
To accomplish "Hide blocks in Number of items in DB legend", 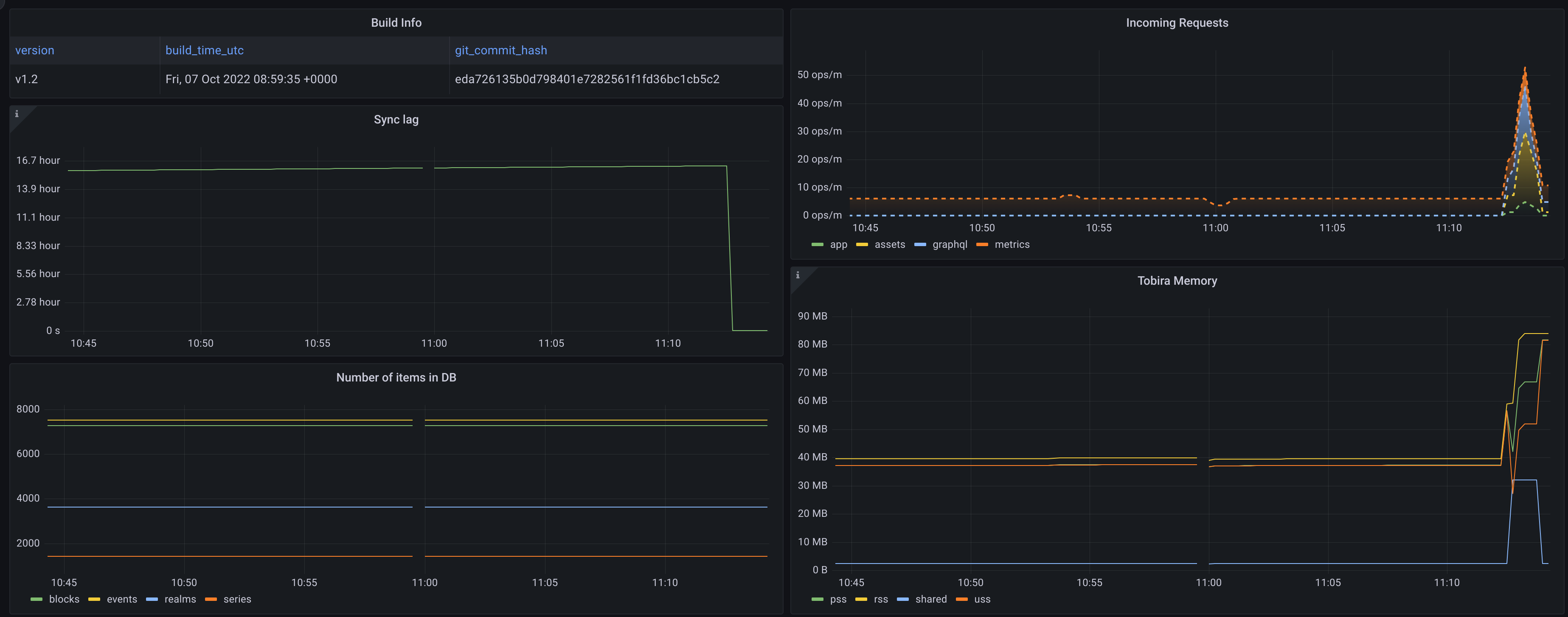I will tap(64, 599).
